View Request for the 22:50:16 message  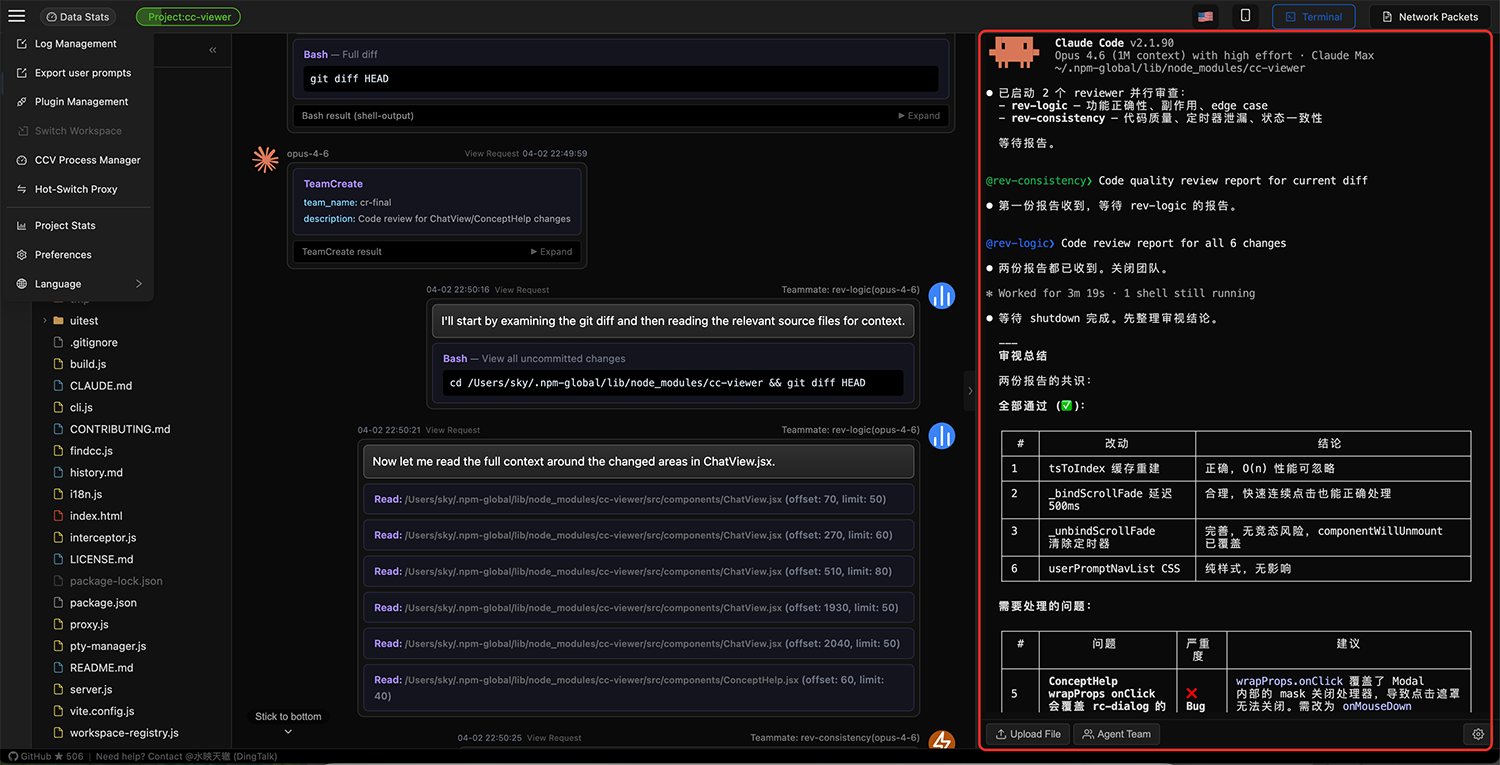(522, 290)
